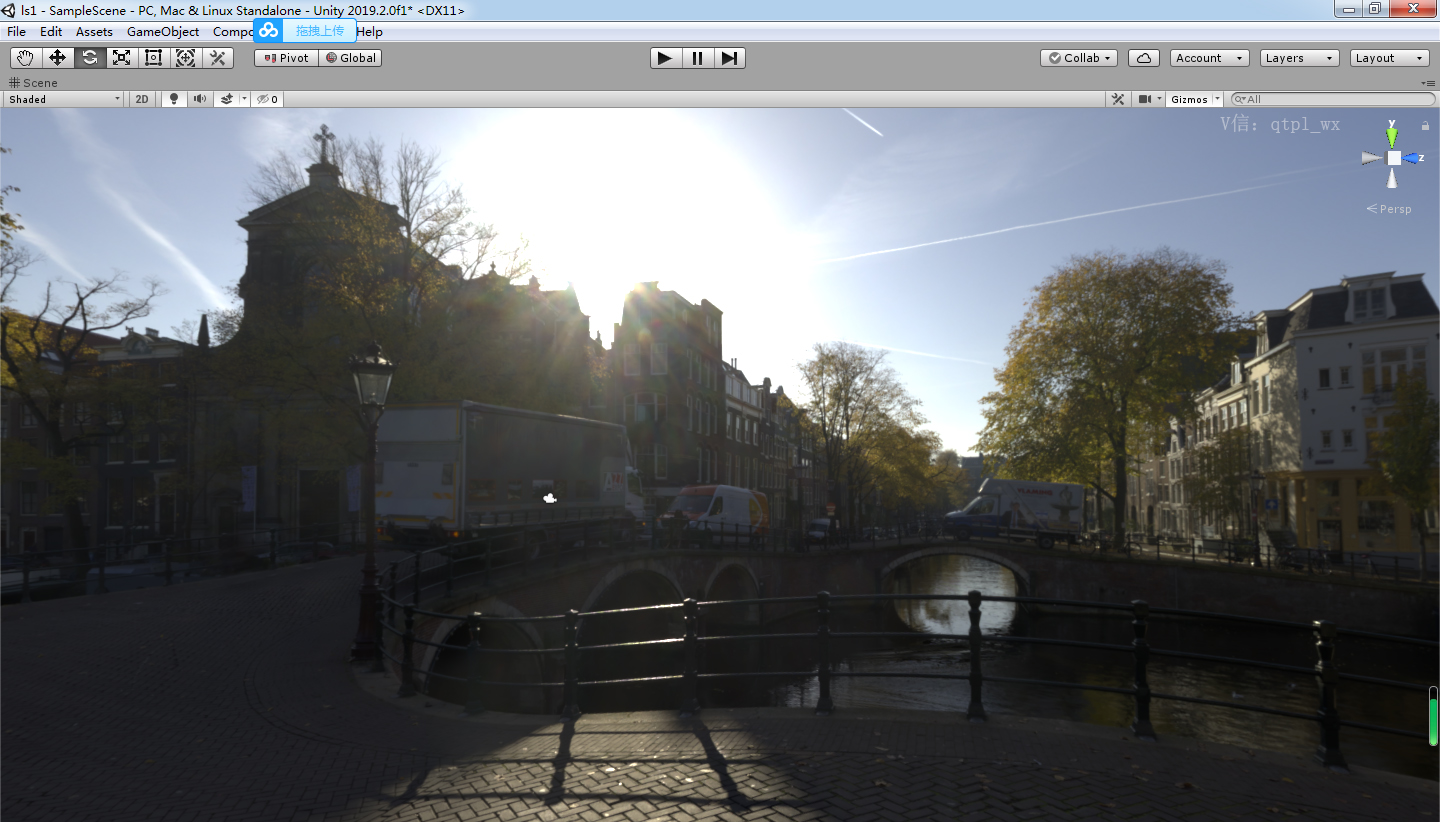This screenshot has height=822, width=1440.
Task: Select the Scale tool
Action: click(x=122, y=58)
